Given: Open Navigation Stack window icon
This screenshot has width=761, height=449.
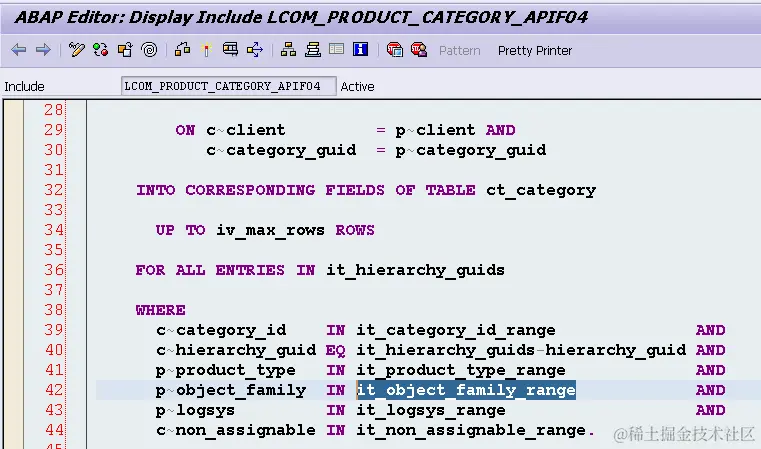Looking at the screenshot, I should coord(313,50).
